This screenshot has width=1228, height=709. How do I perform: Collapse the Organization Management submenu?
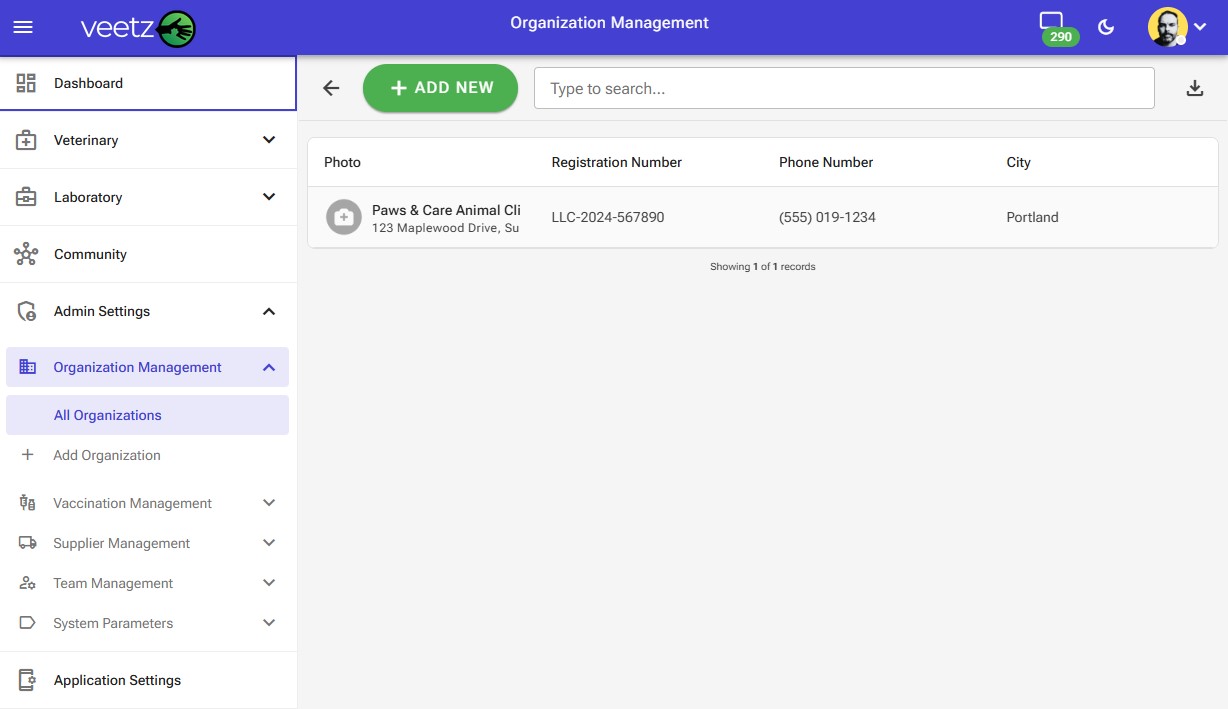coord(268,367)
